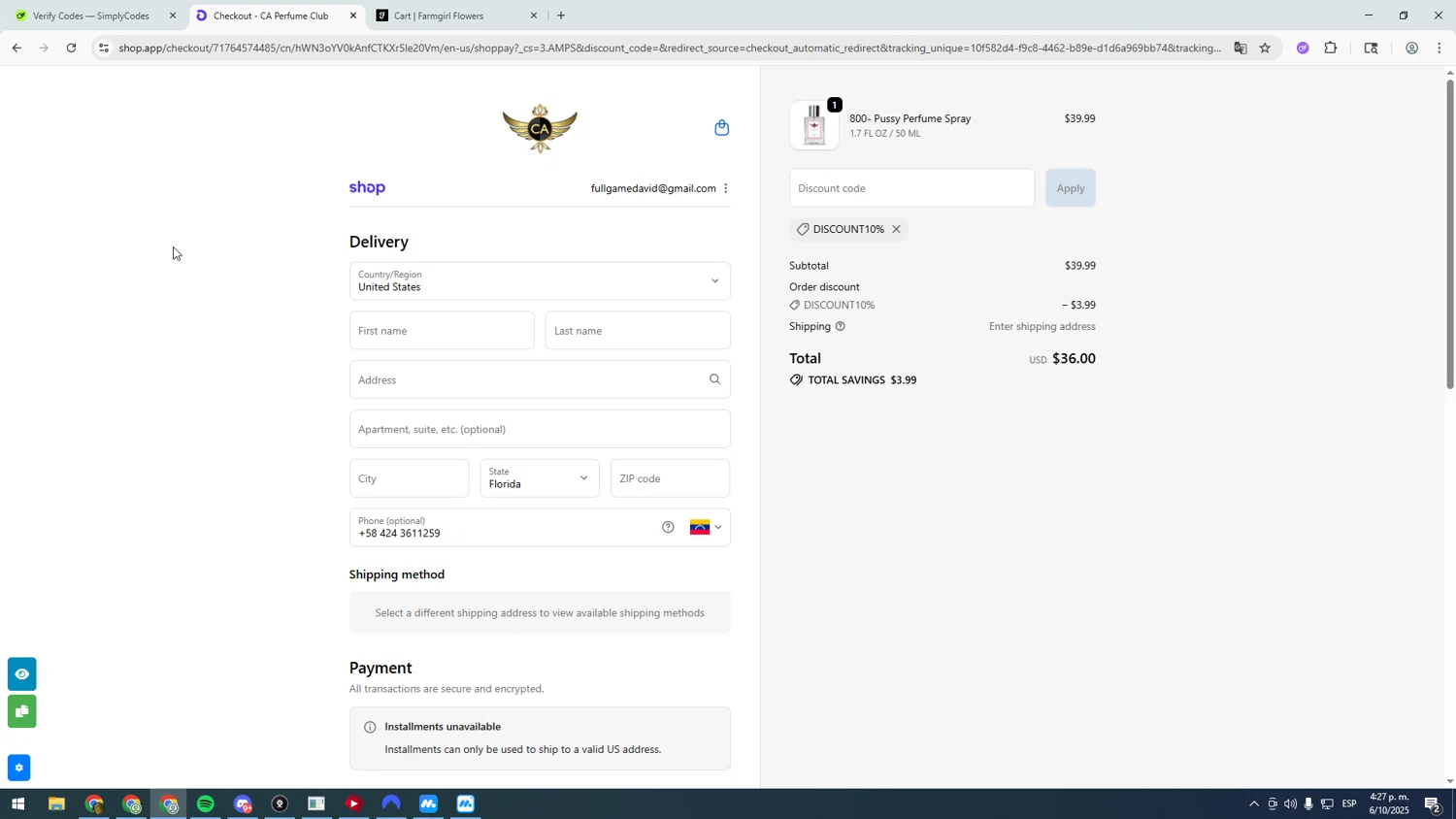Open the notifications center icon

pos(1433,804)
